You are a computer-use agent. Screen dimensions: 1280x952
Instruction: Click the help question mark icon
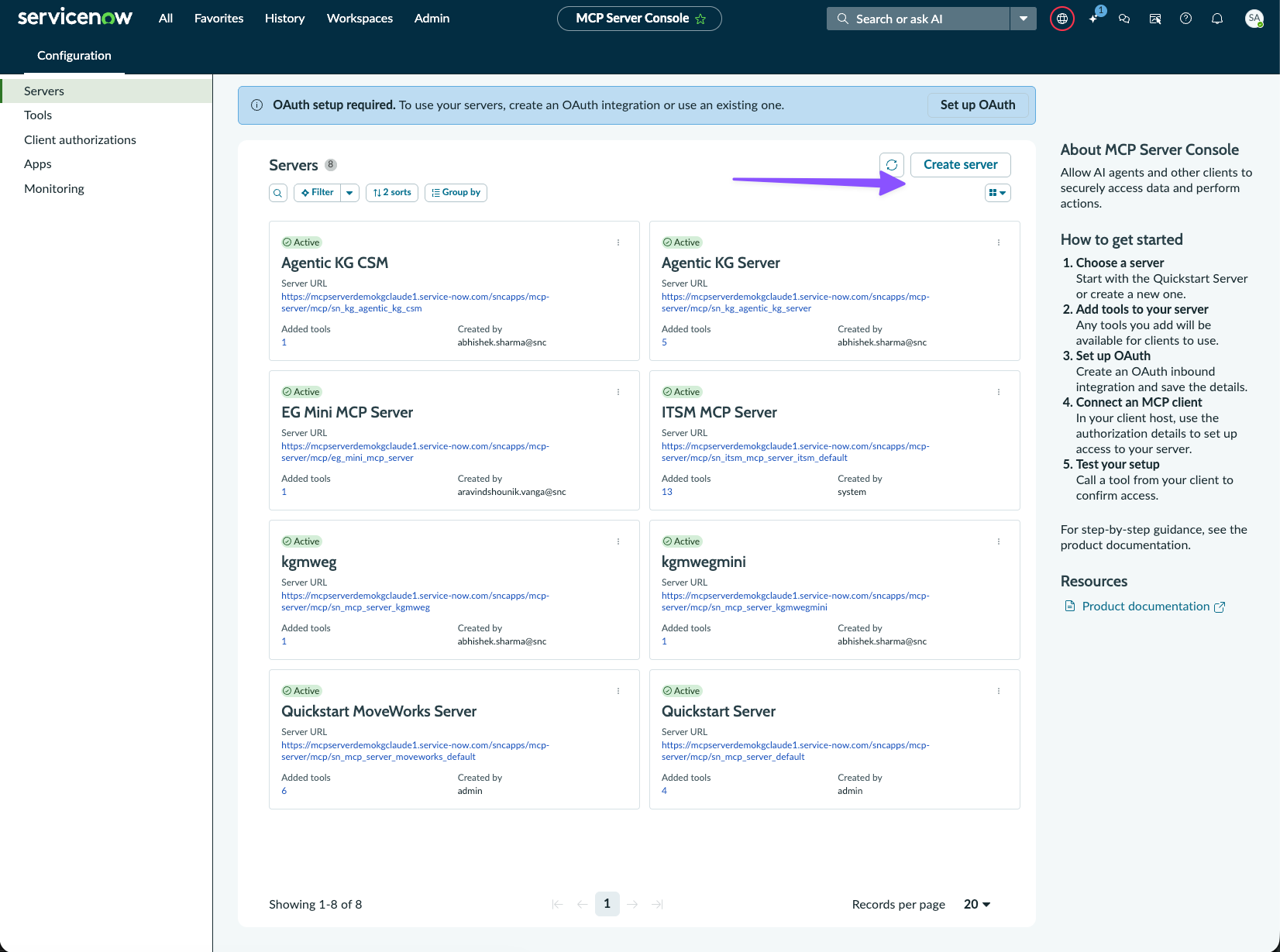pyautogui.click(x=1185, y=19)
